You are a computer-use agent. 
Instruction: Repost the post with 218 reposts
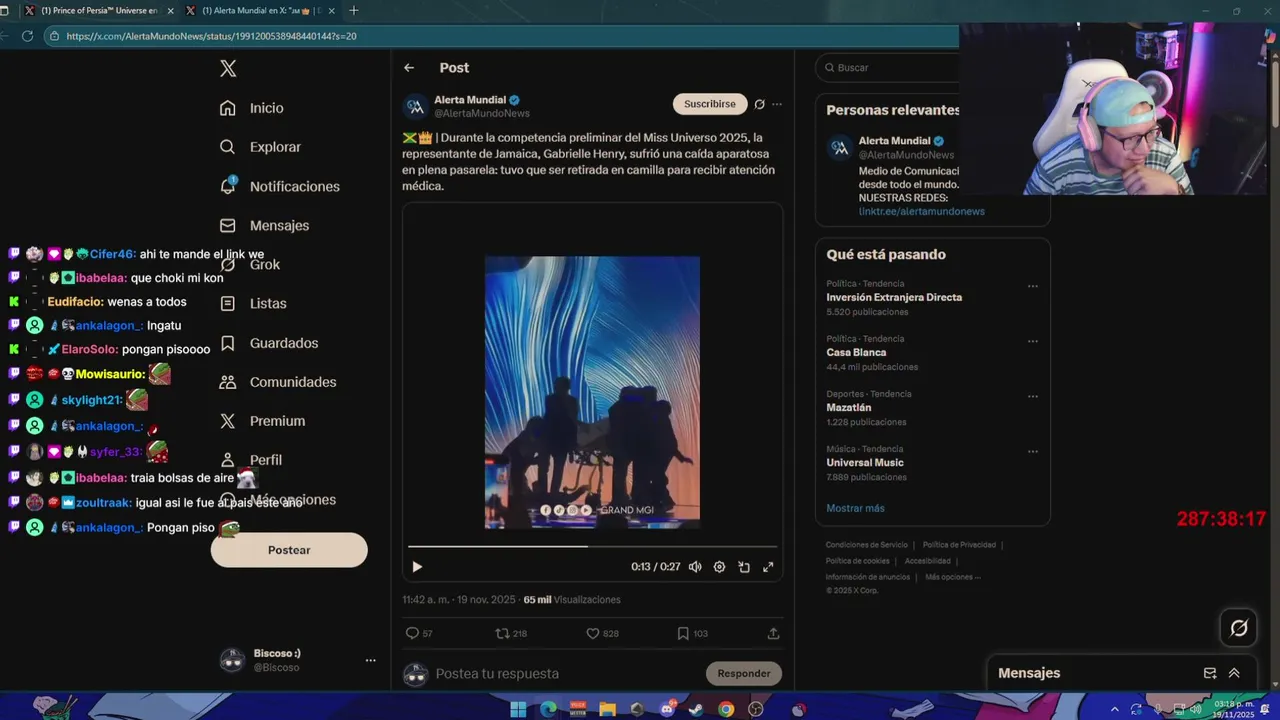[512, 633]
